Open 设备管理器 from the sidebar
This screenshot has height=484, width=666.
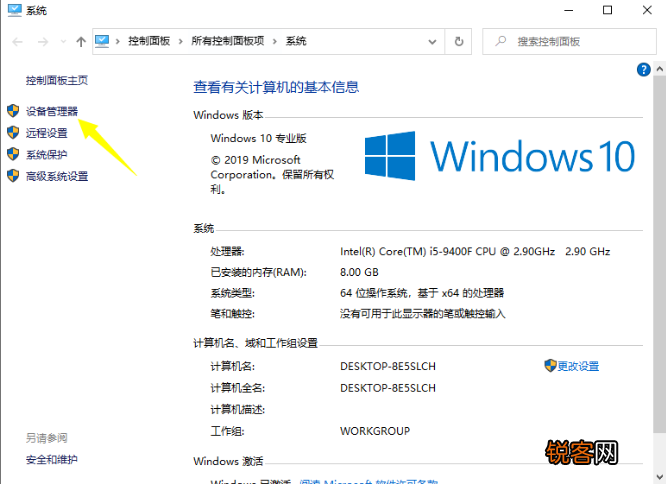[52, 112]
